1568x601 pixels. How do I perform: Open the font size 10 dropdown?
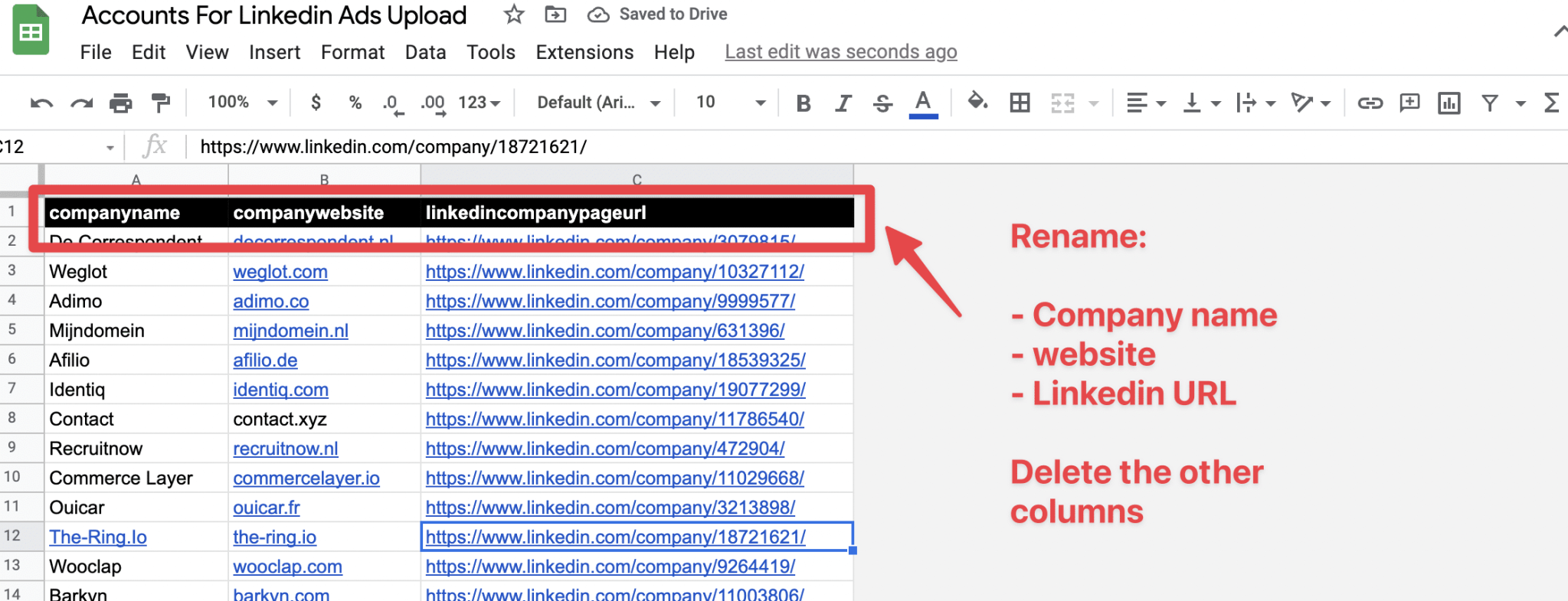tap(730, 103)
